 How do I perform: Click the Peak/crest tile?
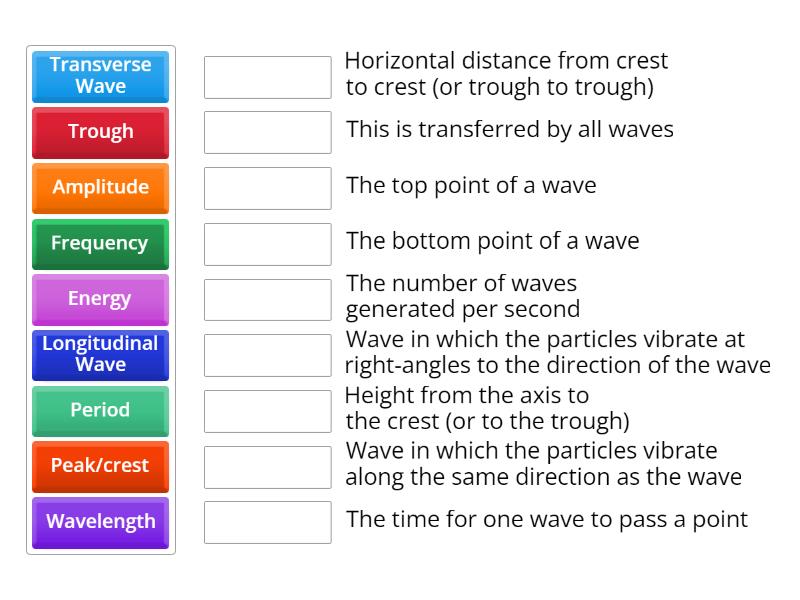(100, 466)
